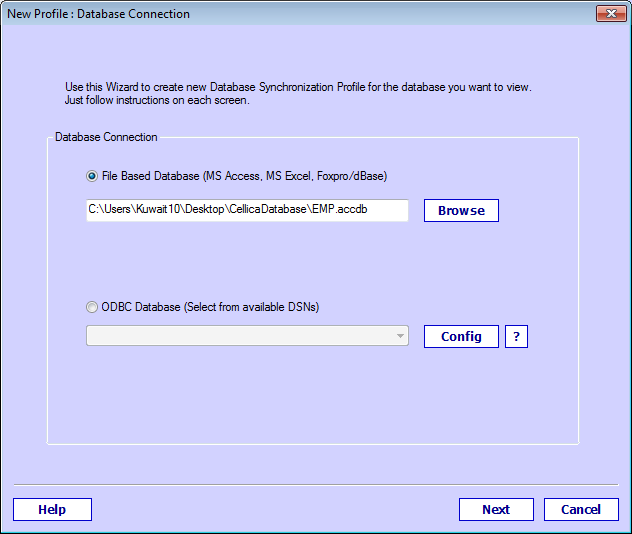The width and height of the screenshot is (632, 534).
Task: Close the New Profile dialog window
Action: pos(610,14)
